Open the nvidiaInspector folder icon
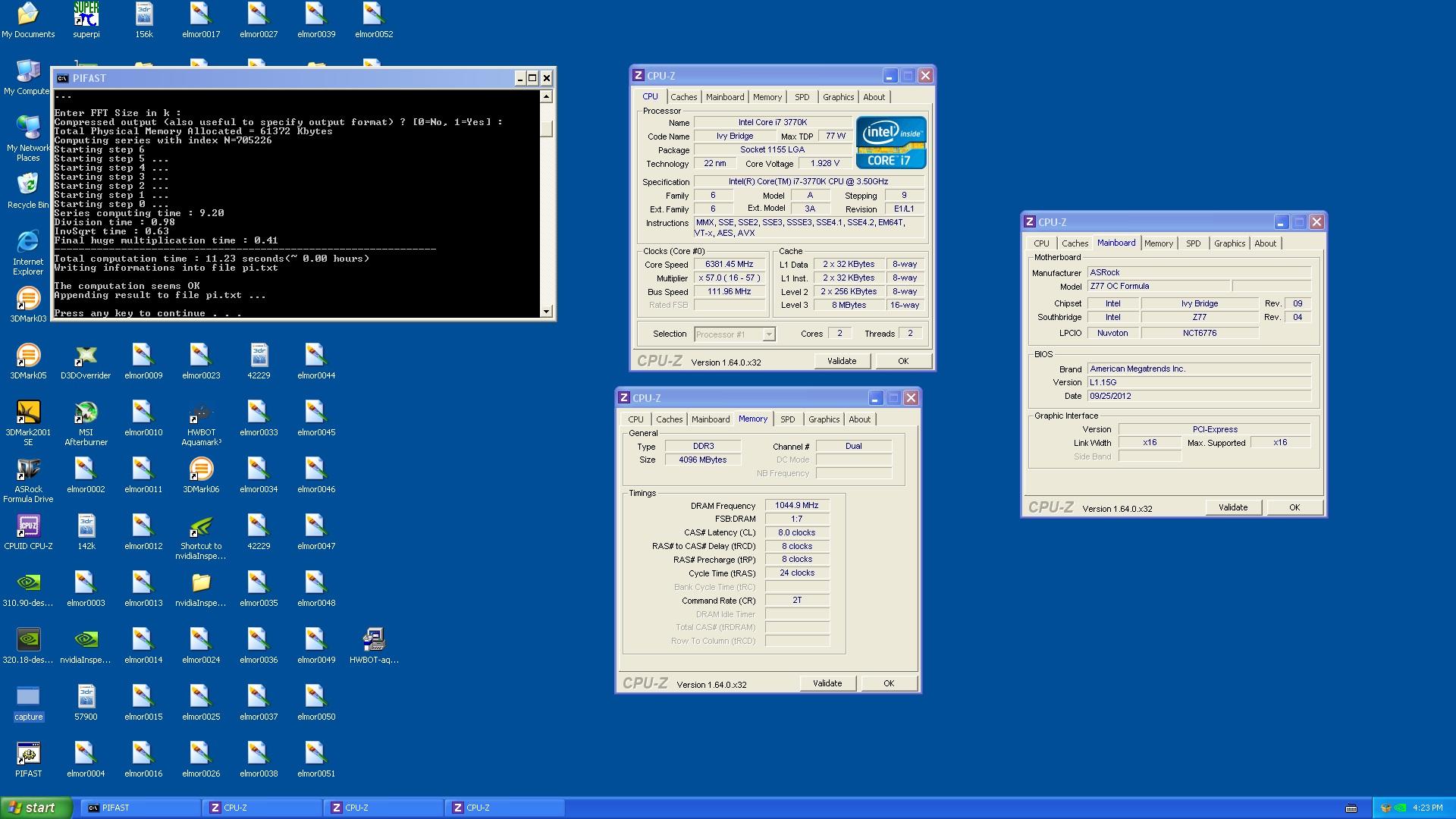The width and height of the screenshot is (1456, 819). [201, 589]
